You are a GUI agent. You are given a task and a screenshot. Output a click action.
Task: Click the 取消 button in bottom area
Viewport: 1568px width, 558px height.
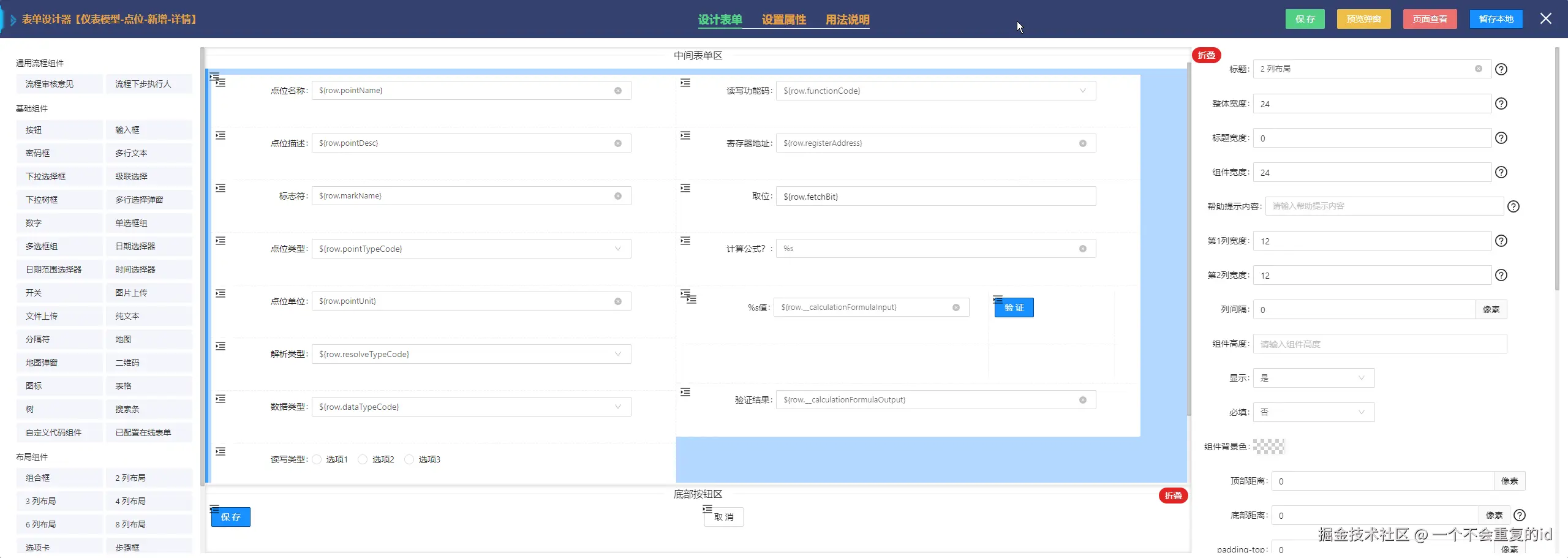point(724,517)
